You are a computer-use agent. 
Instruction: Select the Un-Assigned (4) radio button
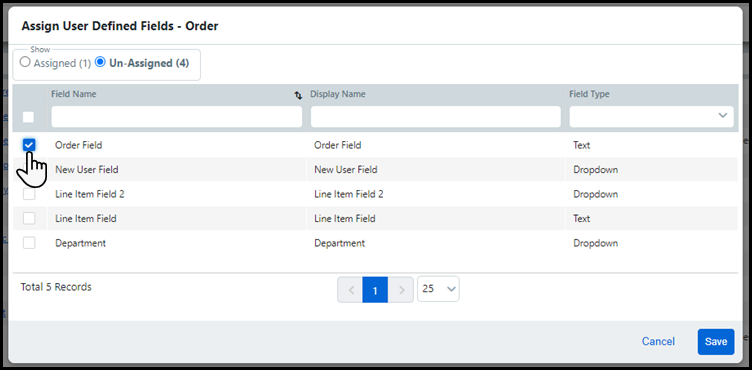click(x=100, y=62)
